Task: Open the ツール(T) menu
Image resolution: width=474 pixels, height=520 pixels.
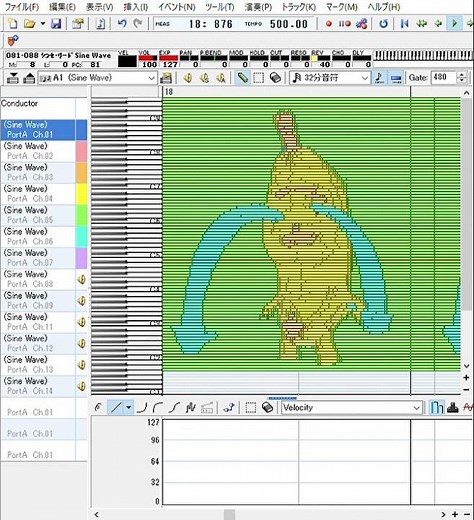Action: [220, 7]
